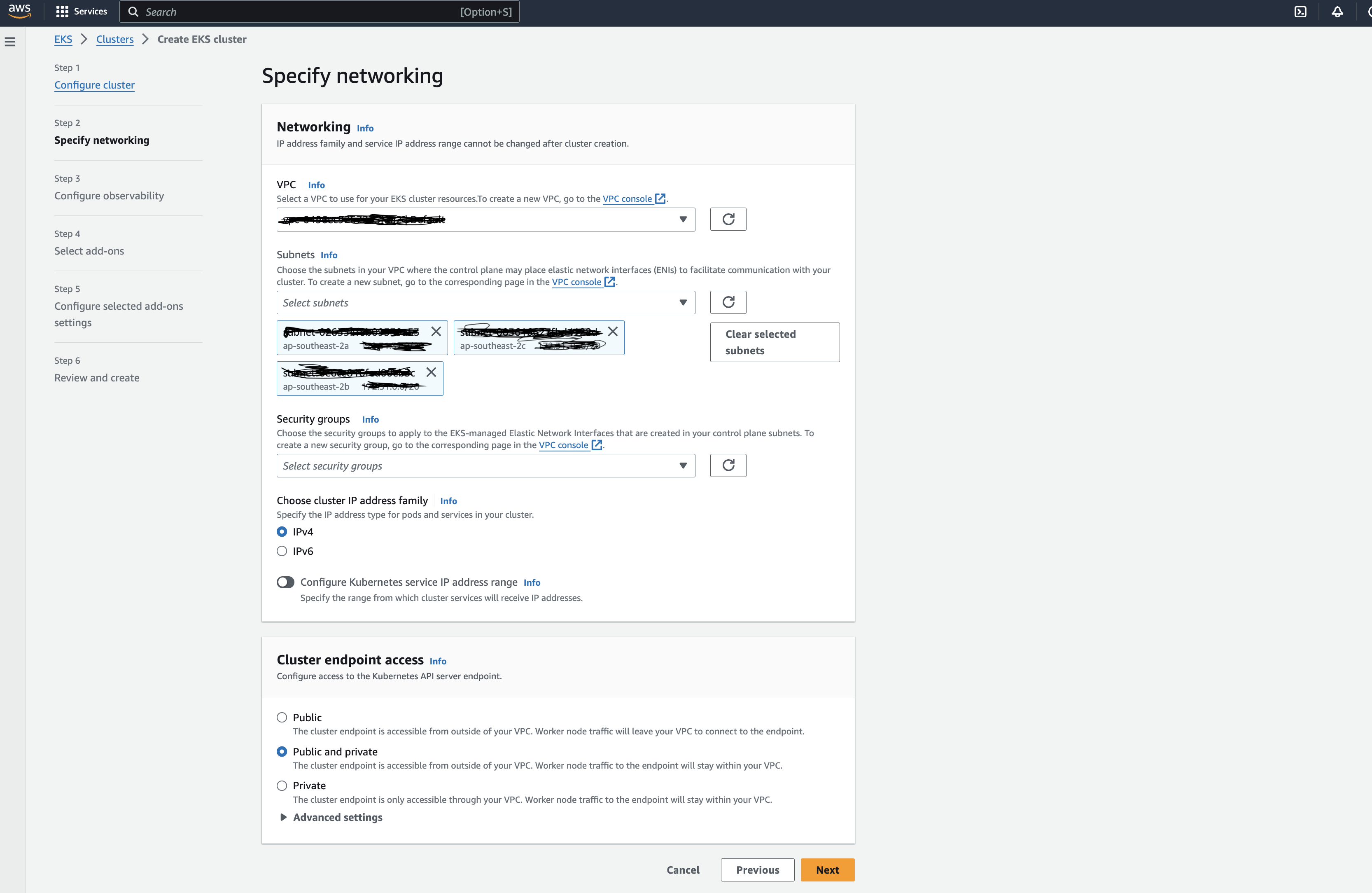Remove the ap-southeast-2a subnet
The width and height of the screenshot is (1372, 893).
[436, 332]
